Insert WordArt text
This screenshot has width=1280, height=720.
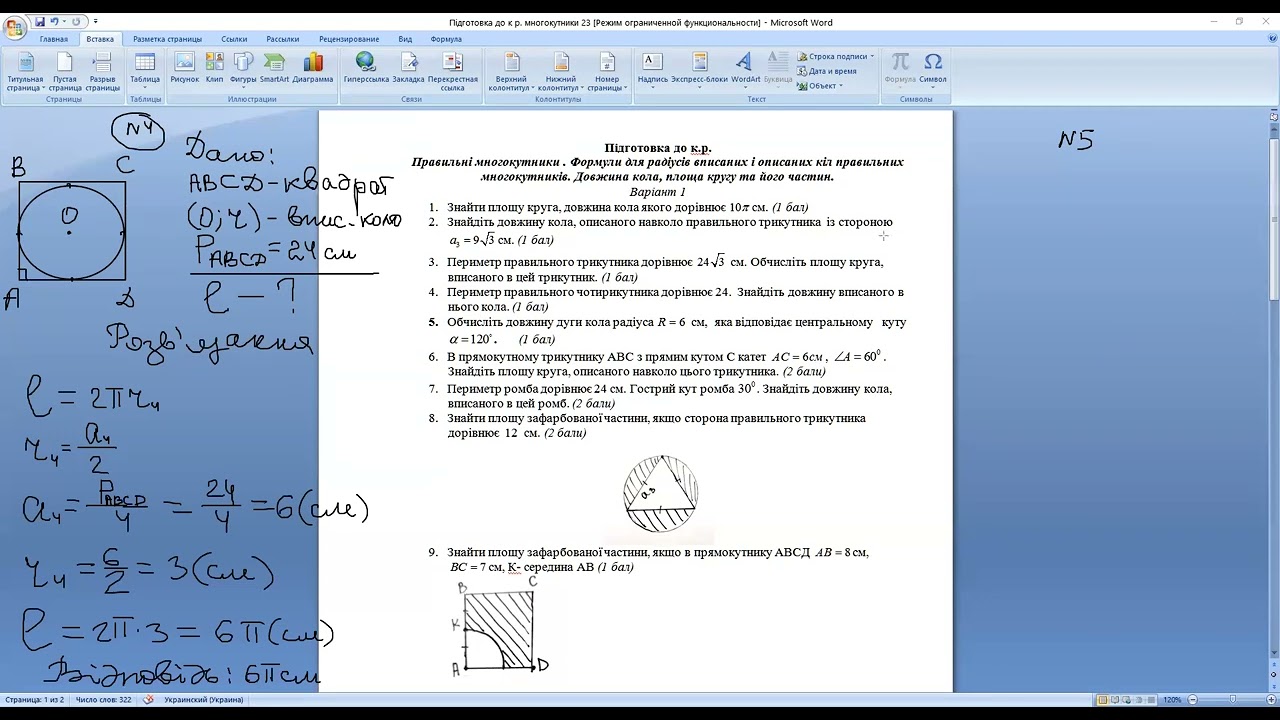coord(745,68)
